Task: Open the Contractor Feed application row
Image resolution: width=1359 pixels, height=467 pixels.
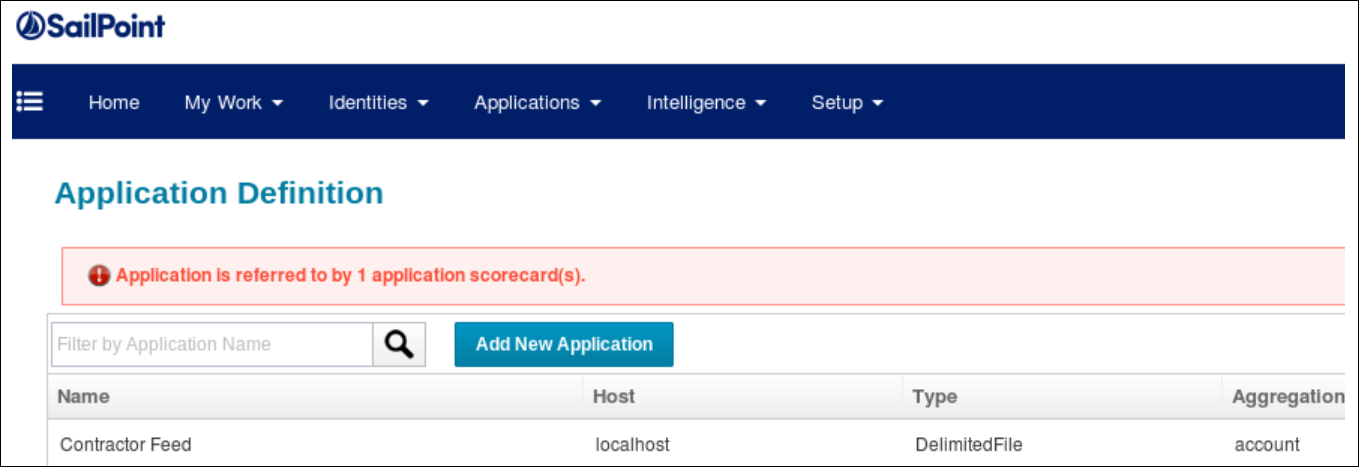Action: pyautogui.click(x=125, y=444)
